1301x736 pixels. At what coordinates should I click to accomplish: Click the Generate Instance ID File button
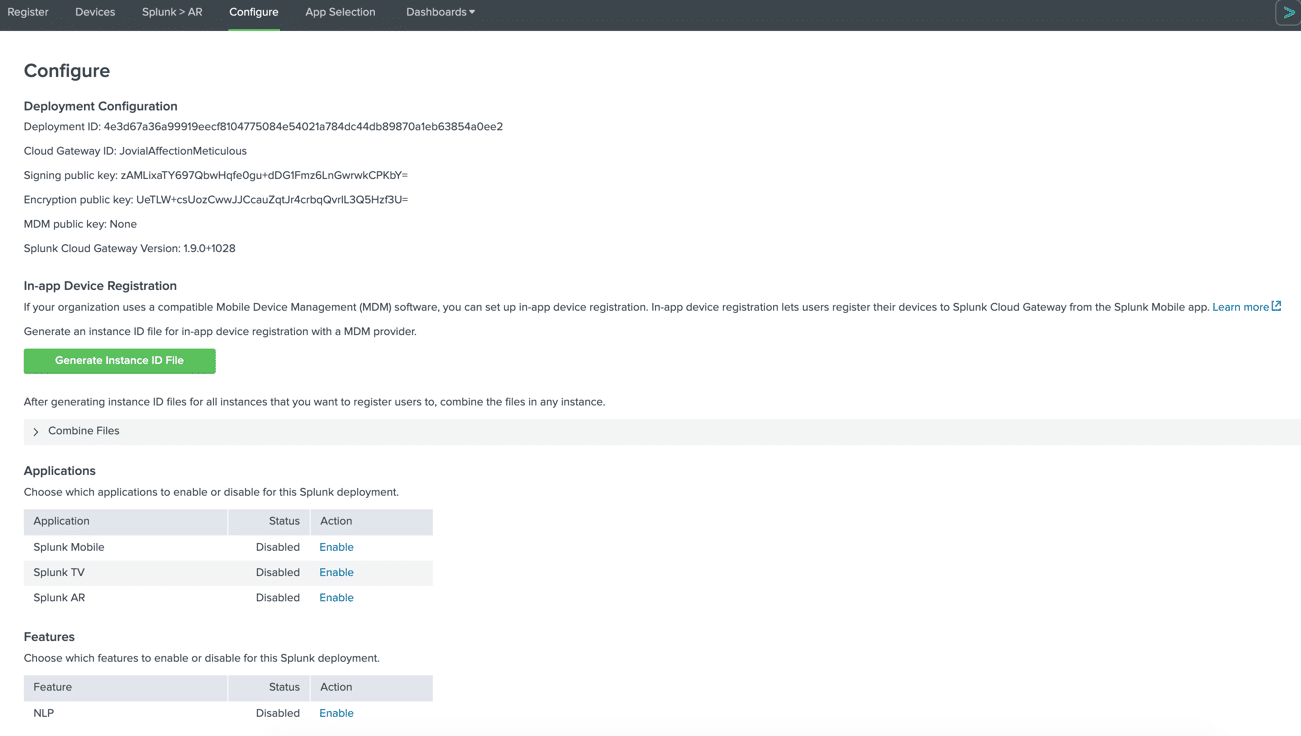(120, 361)
